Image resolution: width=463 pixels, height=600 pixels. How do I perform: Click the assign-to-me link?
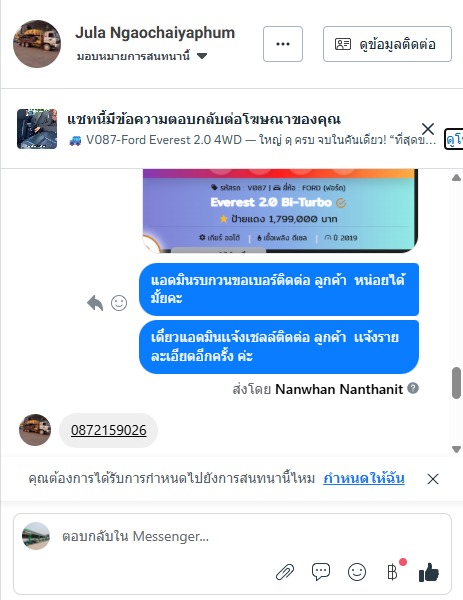364,478
